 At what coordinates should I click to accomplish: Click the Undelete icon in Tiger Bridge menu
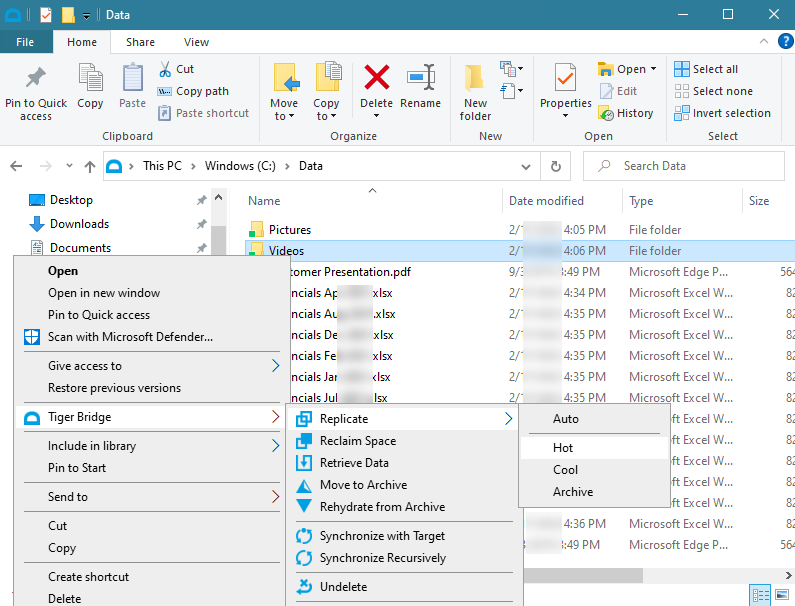303,587
